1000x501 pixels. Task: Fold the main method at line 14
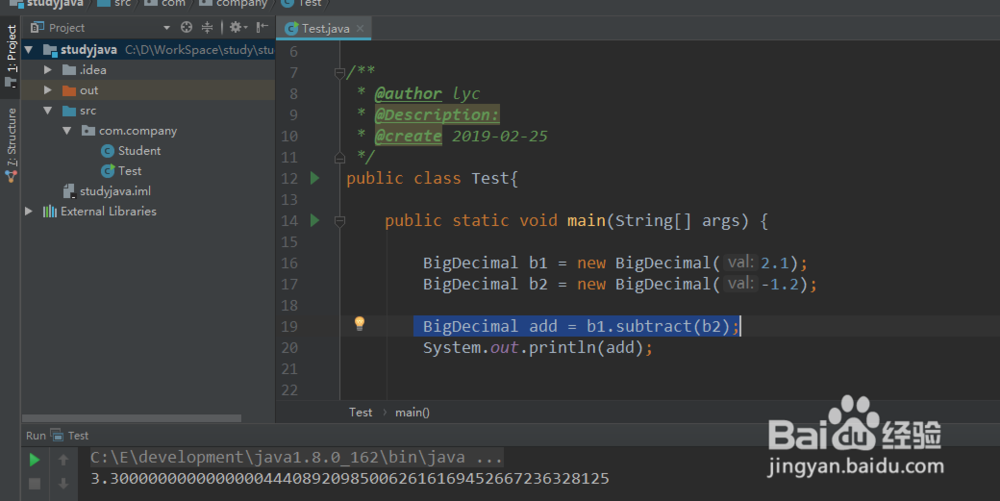(x=339, y=221)
